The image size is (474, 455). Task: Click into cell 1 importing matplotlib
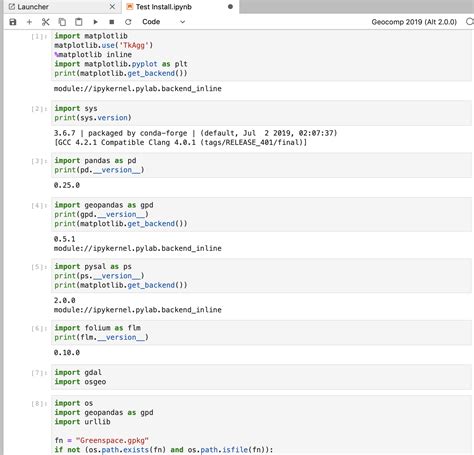[261, 55]
